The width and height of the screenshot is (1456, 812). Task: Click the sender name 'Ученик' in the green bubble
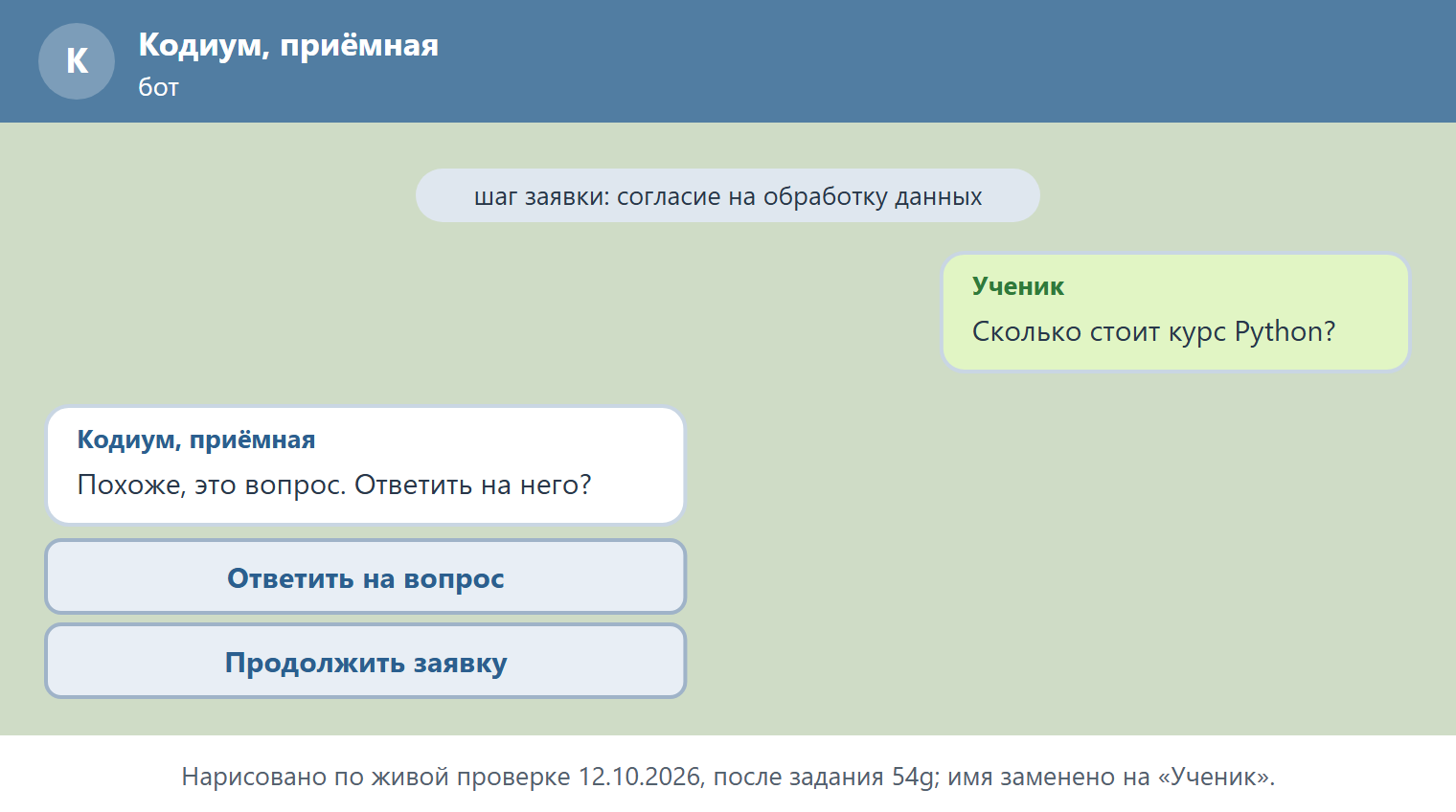1018,285
